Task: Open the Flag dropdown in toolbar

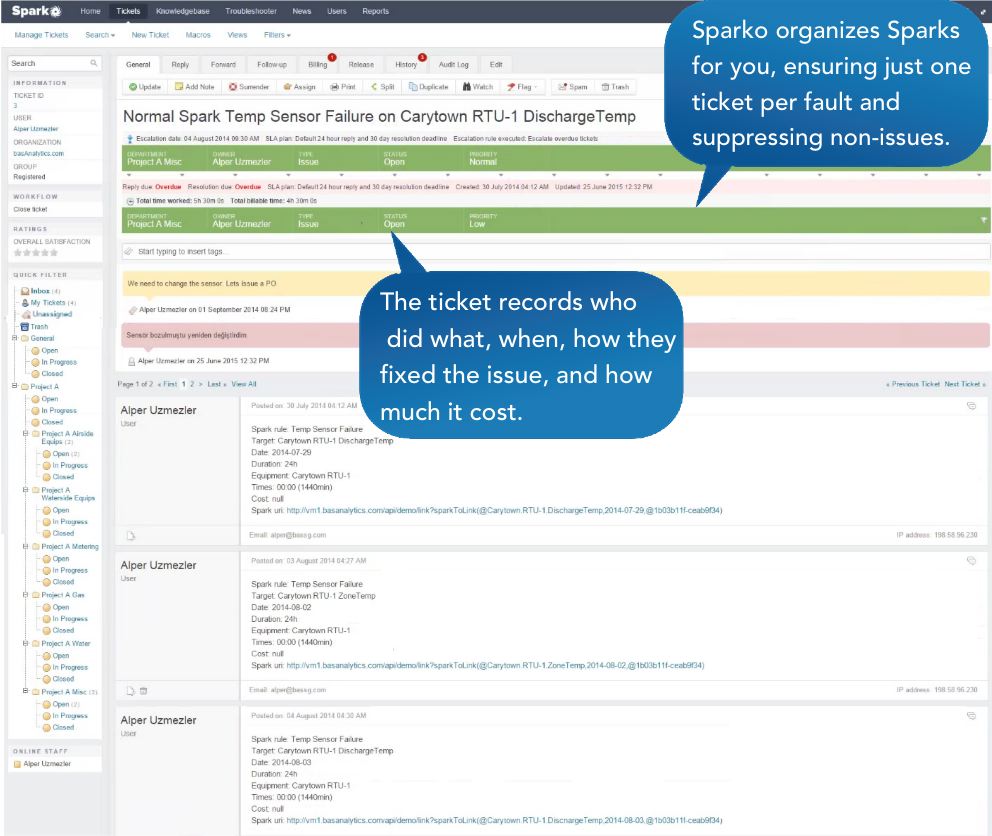Action: 523,87
